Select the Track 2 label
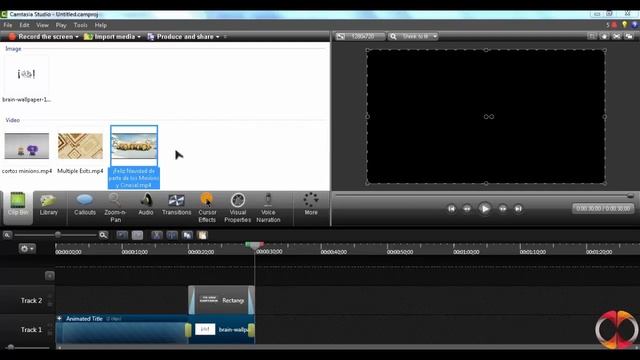 pos(31,301)
